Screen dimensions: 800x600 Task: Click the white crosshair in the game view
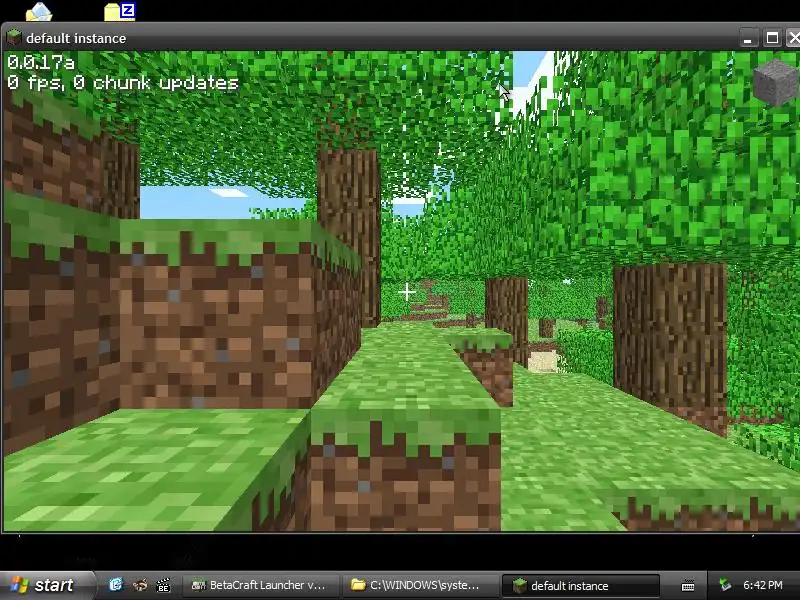coord(407,292)
